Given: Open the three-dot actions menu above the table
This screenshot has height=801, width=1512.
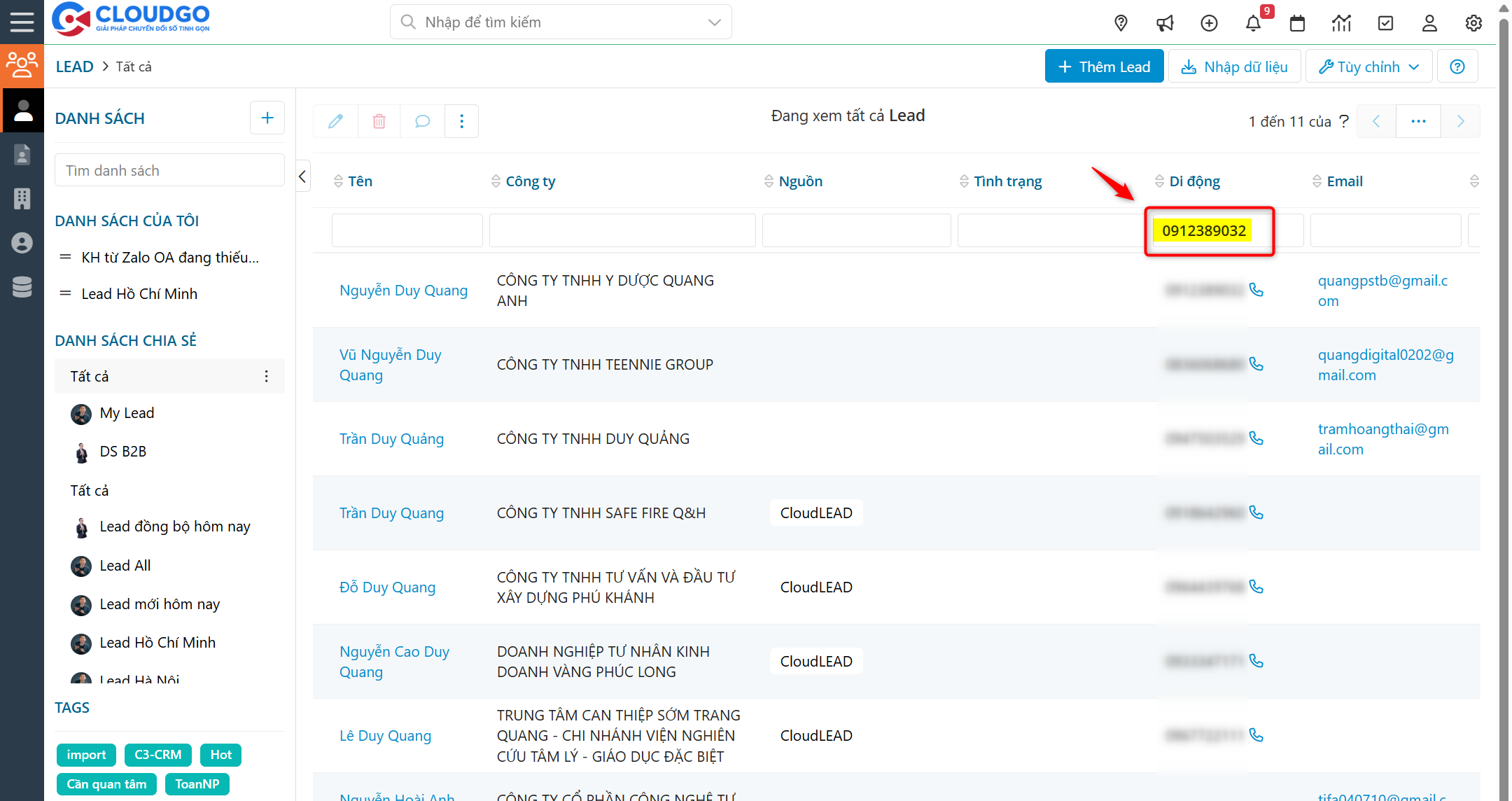Looking at the screenshot, I should point(461,120).
